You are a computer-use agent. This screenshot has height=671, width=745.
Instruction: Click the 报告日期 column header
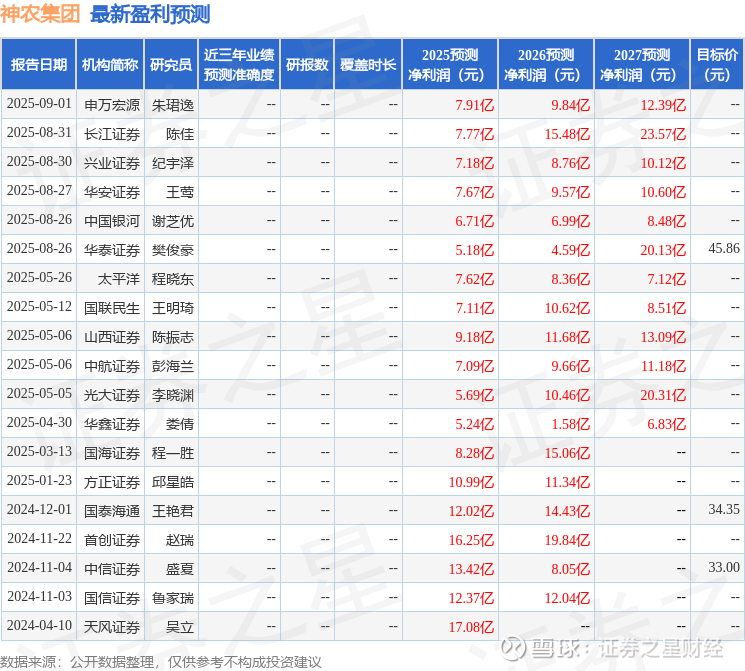(38, 65)
